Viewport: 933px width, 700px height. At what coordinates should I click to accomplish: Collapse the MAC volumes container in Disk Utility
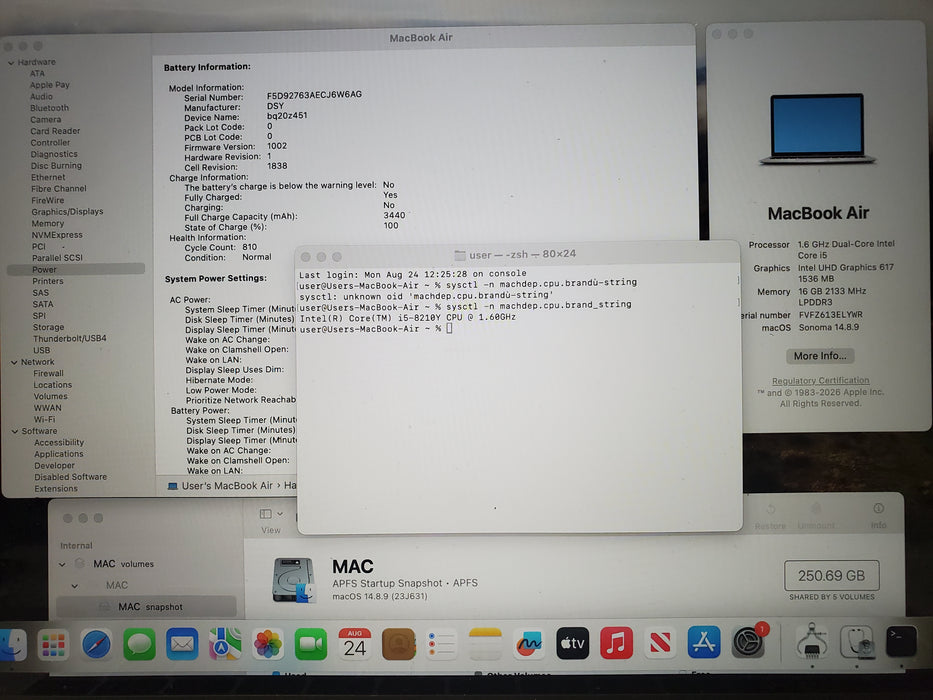62,564
